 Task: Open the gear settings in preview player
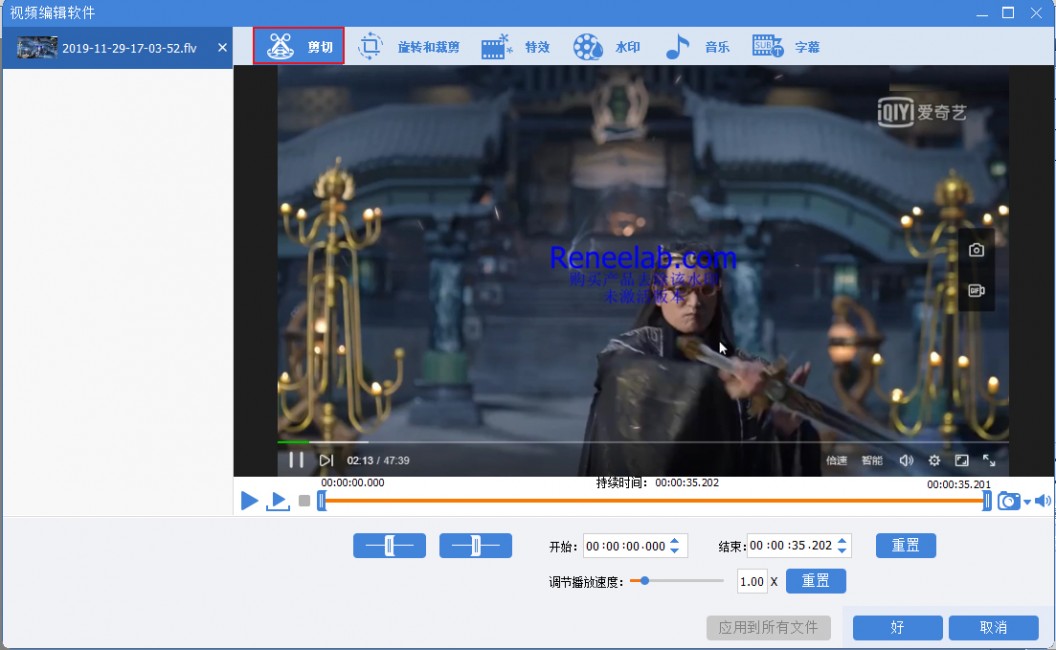934,461
